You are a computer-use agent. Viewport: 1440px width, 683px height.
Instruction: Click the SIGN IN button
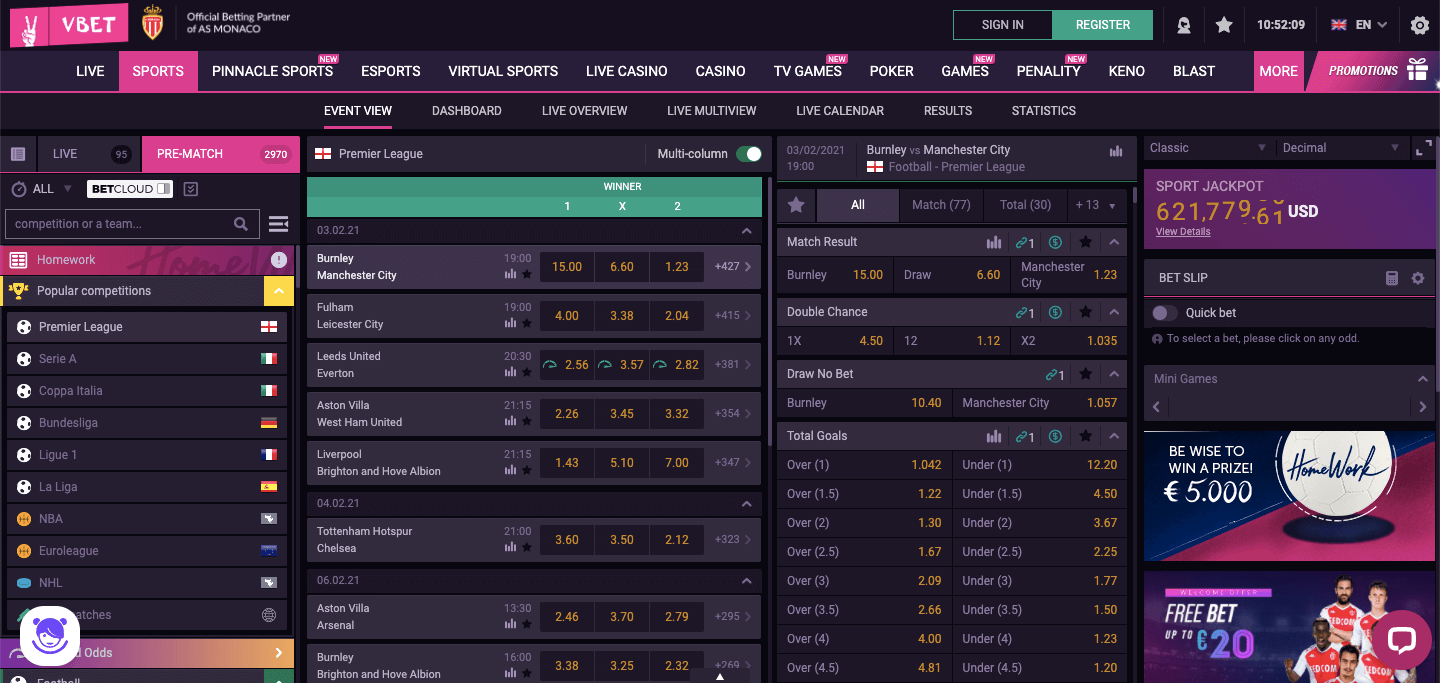point(1003,25)
